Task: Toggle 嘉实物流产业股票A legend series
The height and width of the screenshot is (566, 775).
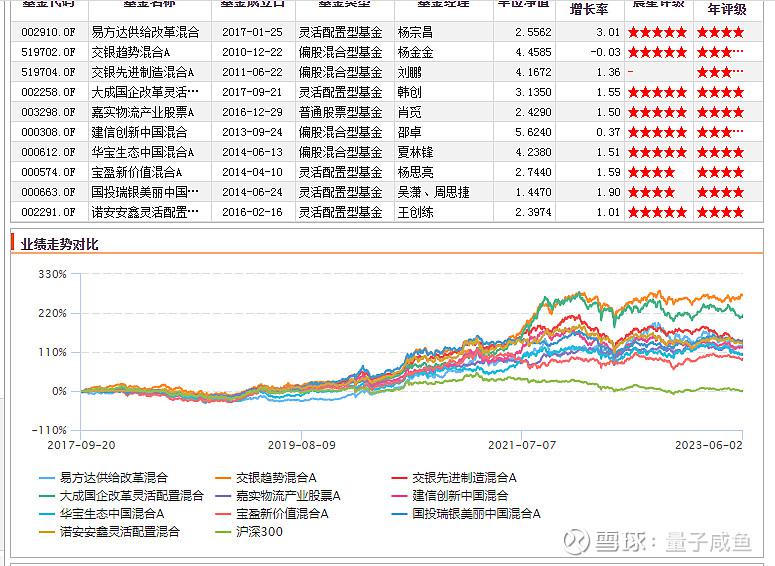Action: pyautogui.click(x=278, y=496)
